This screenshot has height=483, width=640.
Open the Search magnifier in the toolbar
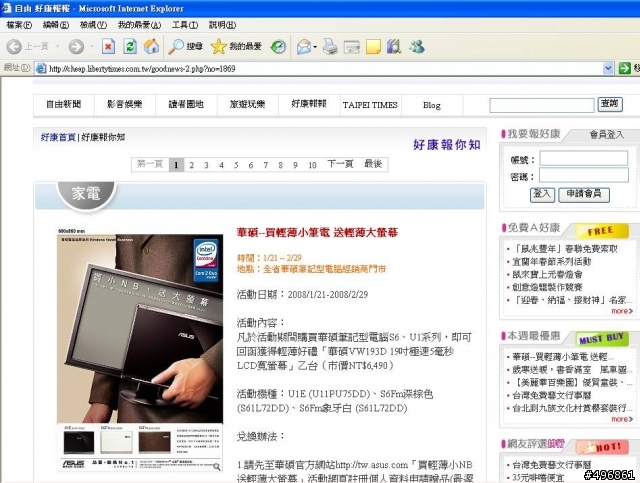coord(176,47)
